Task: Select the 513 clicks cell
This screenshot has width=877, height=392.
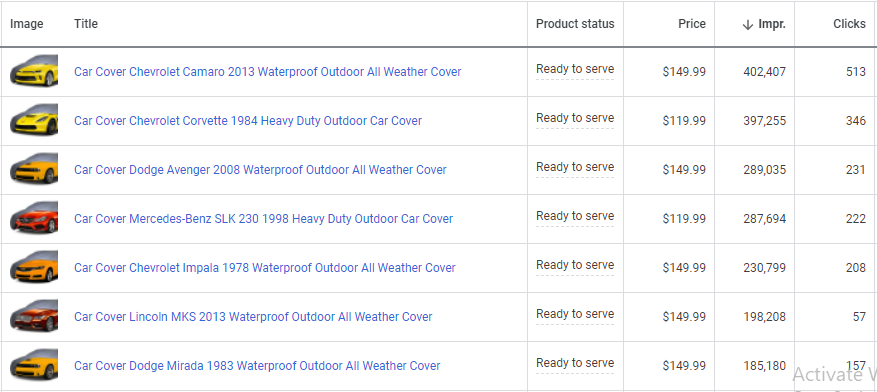Action: click(856, 72)
